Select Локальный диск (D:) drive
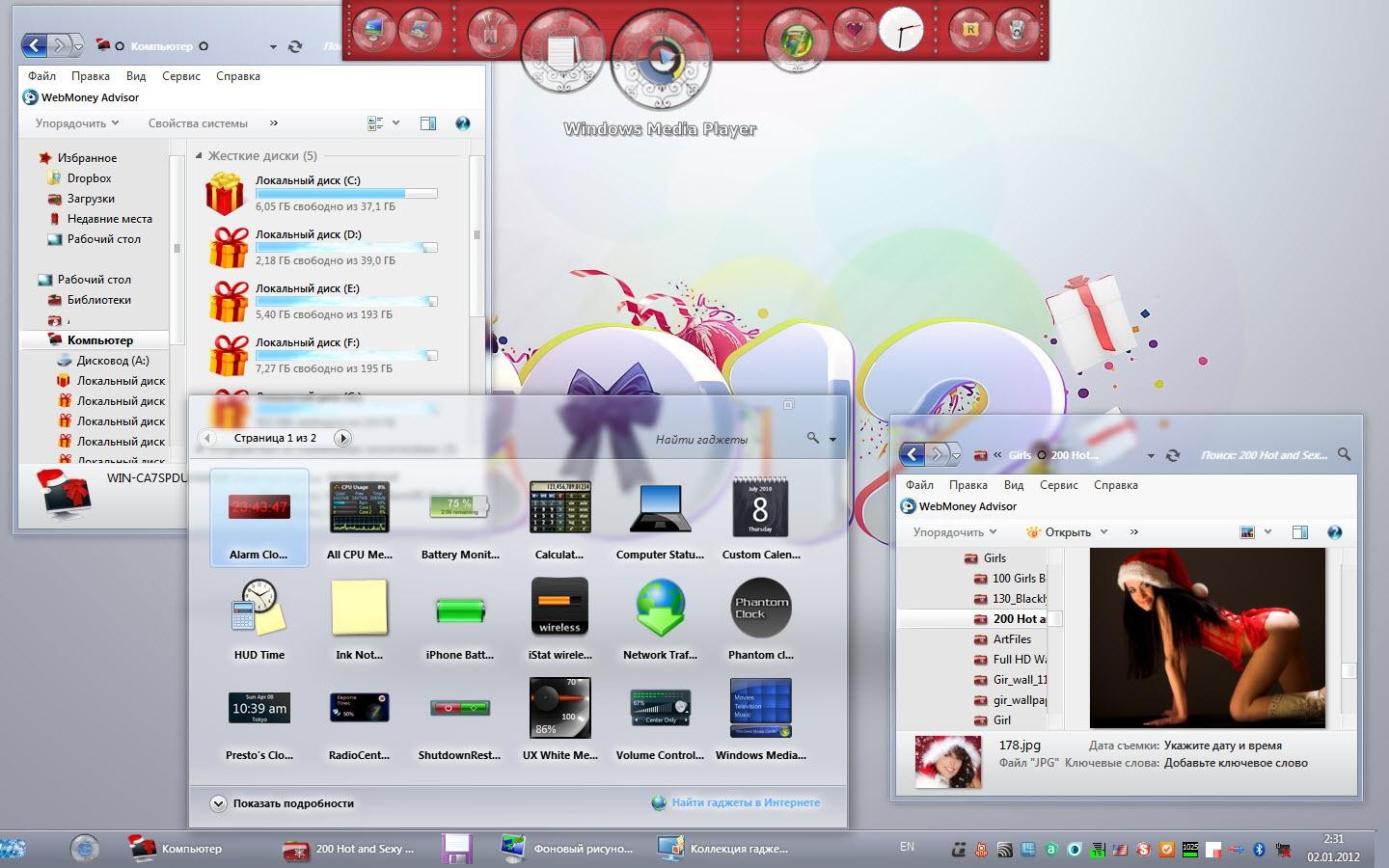Image resolution: width=1389 pixels, height=868 pixels. coord(320,247)
